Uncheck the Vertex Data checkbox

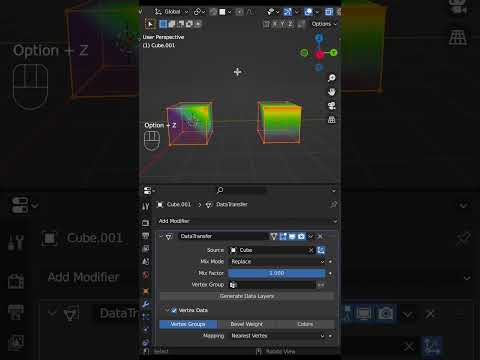pos(174,310)
